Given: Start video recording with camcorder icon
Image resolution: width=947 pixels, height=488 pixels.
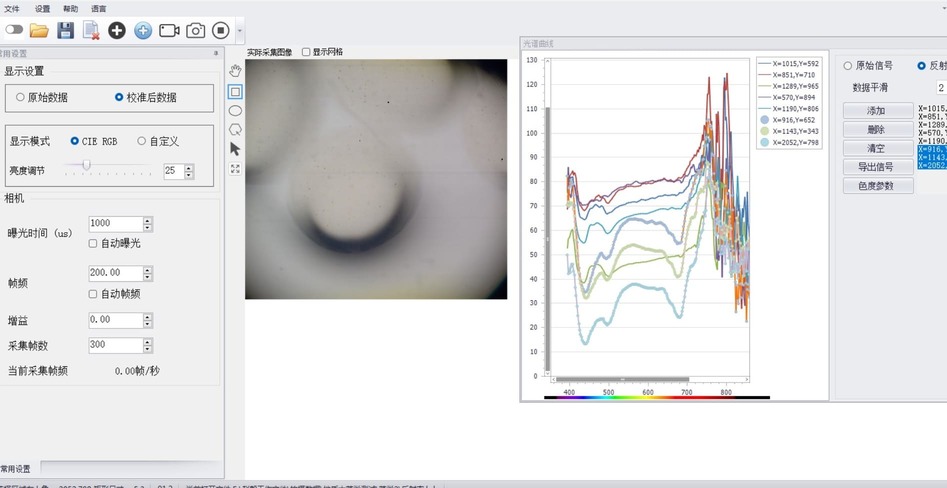Looking at the screenshot, I should [169, 31].
